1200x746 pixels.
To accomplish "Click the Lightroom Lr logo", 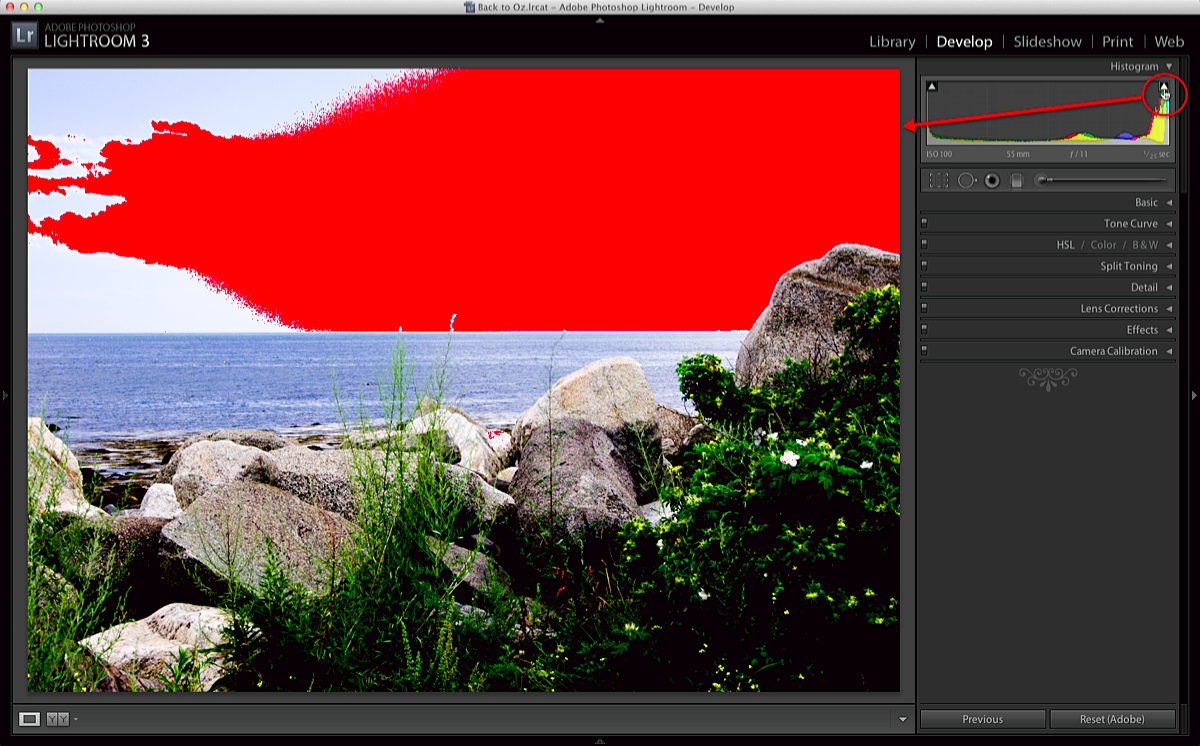I will (25, 36).
